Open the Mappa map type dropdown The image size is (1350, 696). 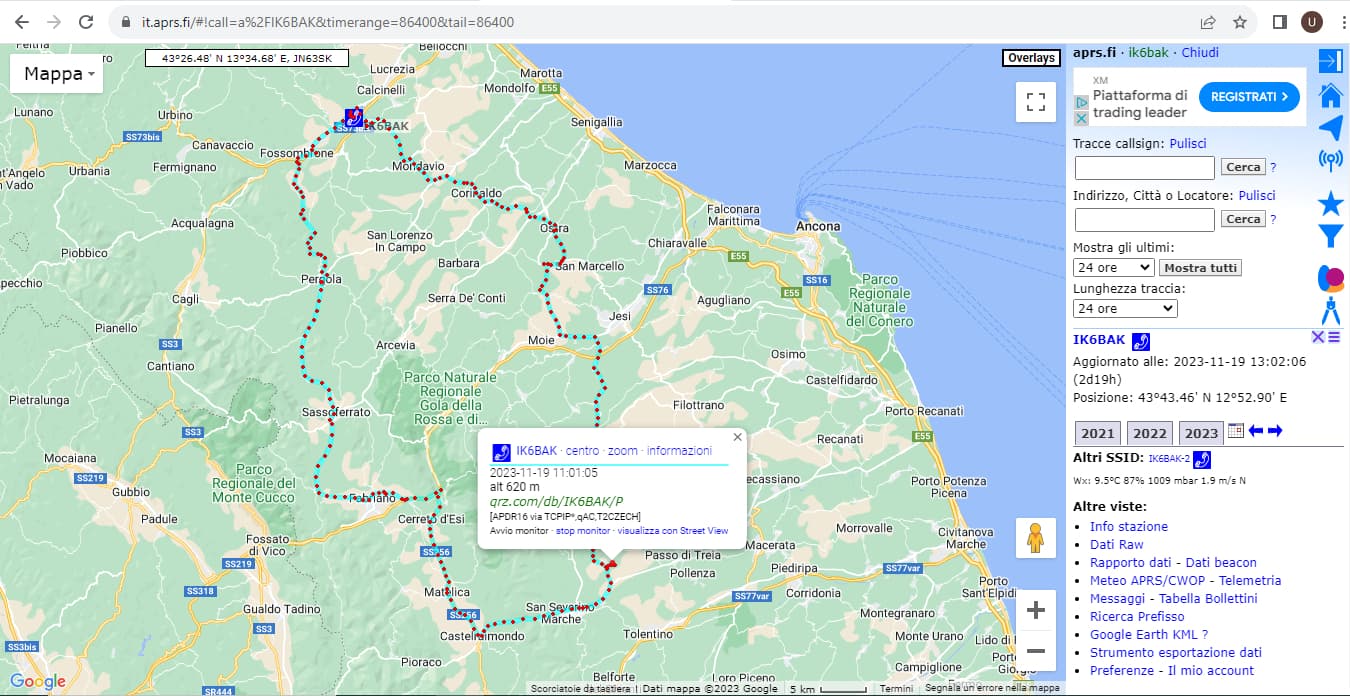coord(57,74)
